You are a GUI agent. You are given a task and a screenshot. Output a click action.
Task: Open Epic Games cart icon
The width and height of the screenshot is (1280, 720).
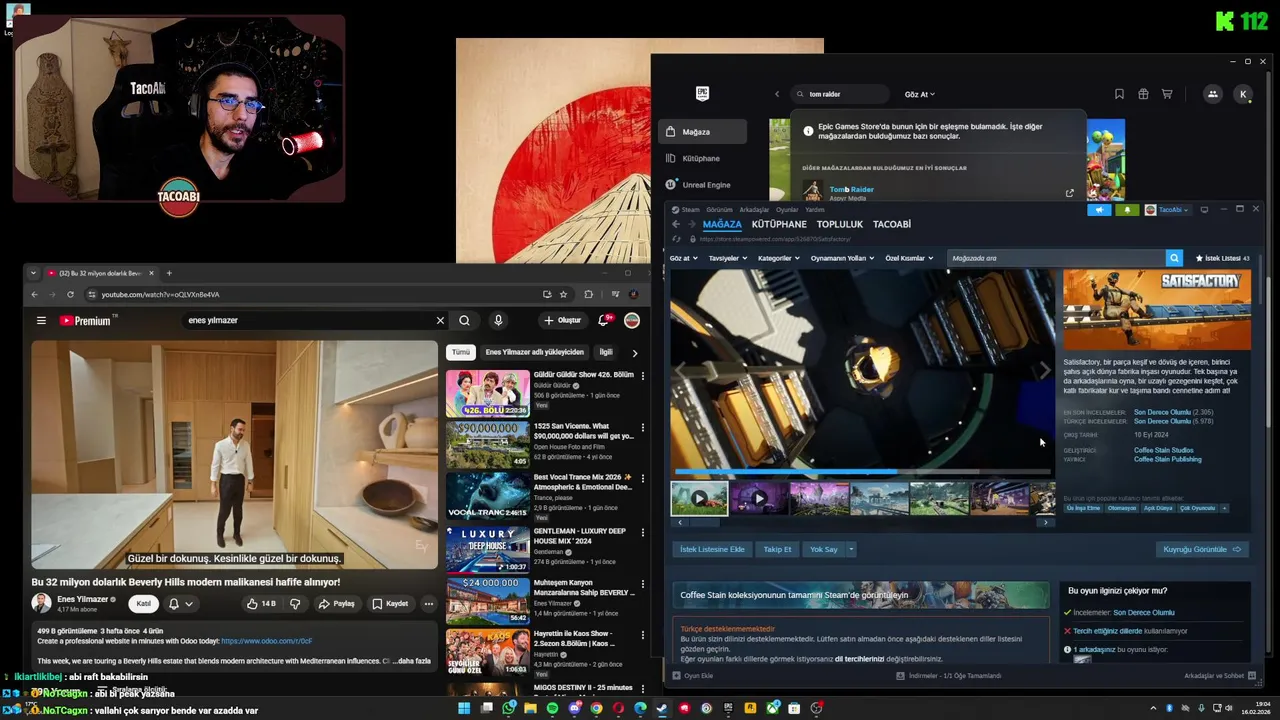[x=1167, y=94]
